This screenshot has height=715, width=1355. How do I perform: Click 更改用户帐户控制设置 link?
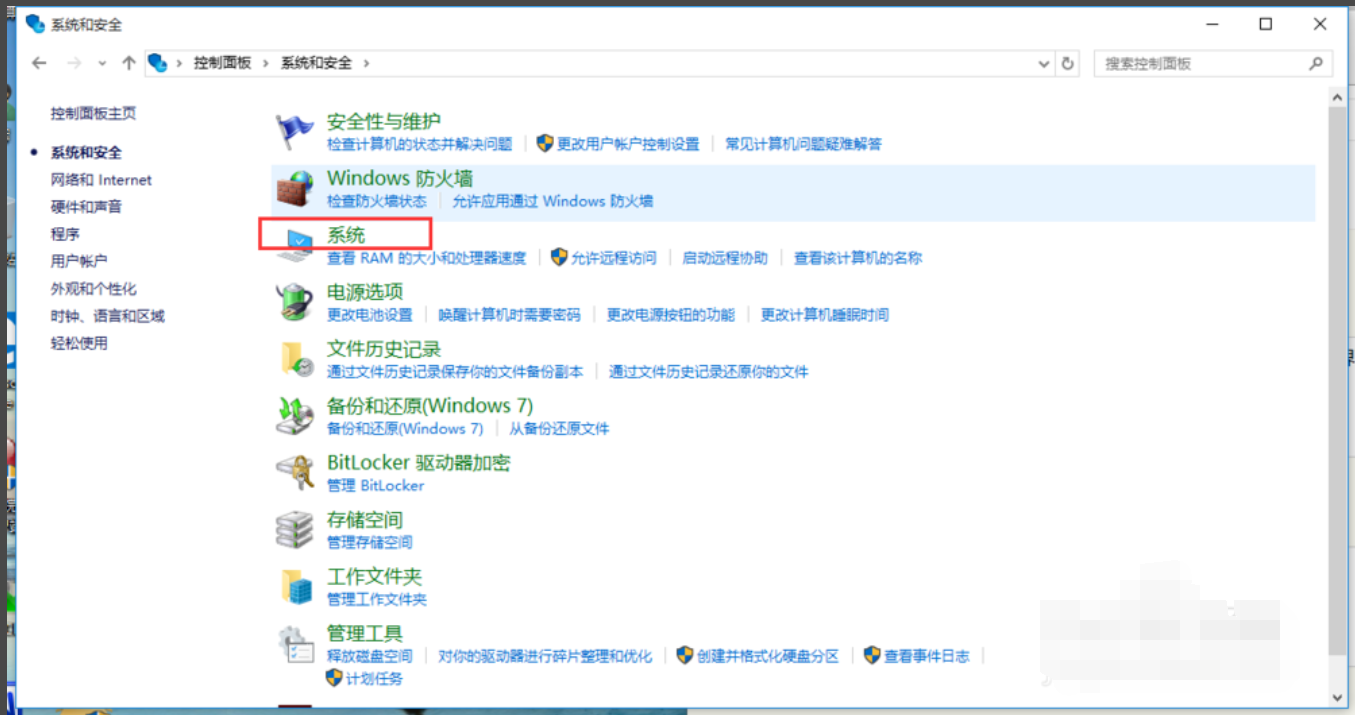pyautogui.click(x=628, y=144)
